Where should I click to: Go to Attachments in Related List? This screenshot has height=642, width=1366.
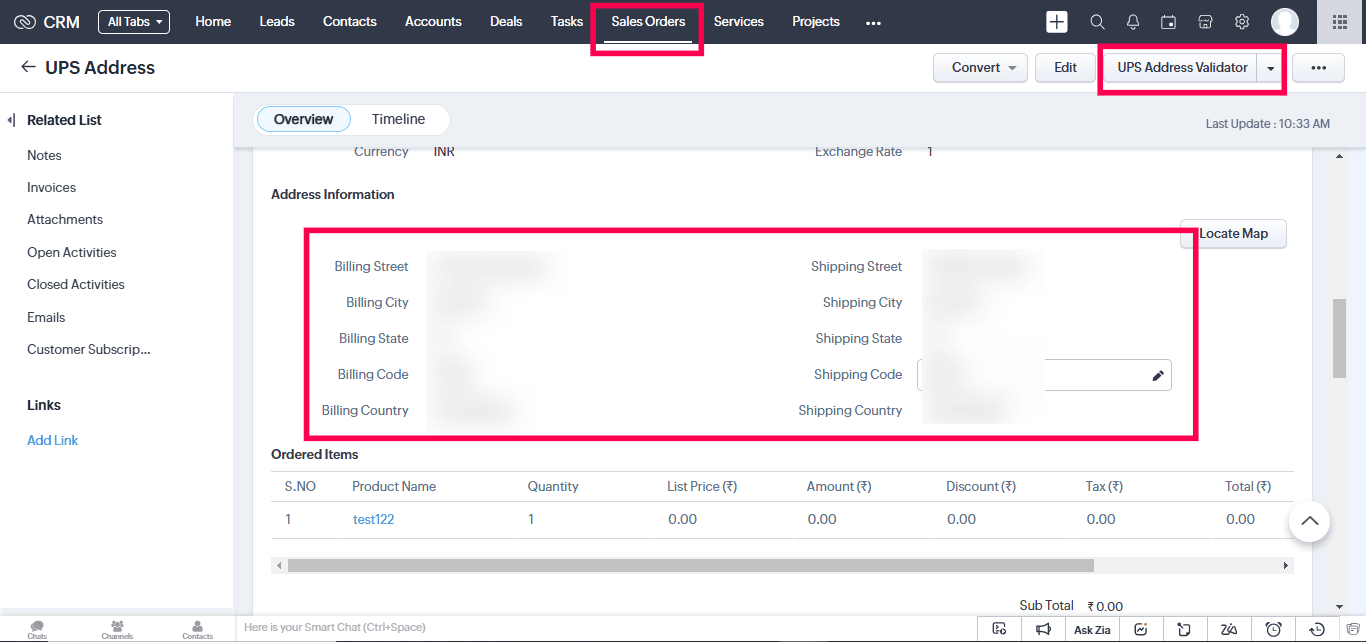65,219
